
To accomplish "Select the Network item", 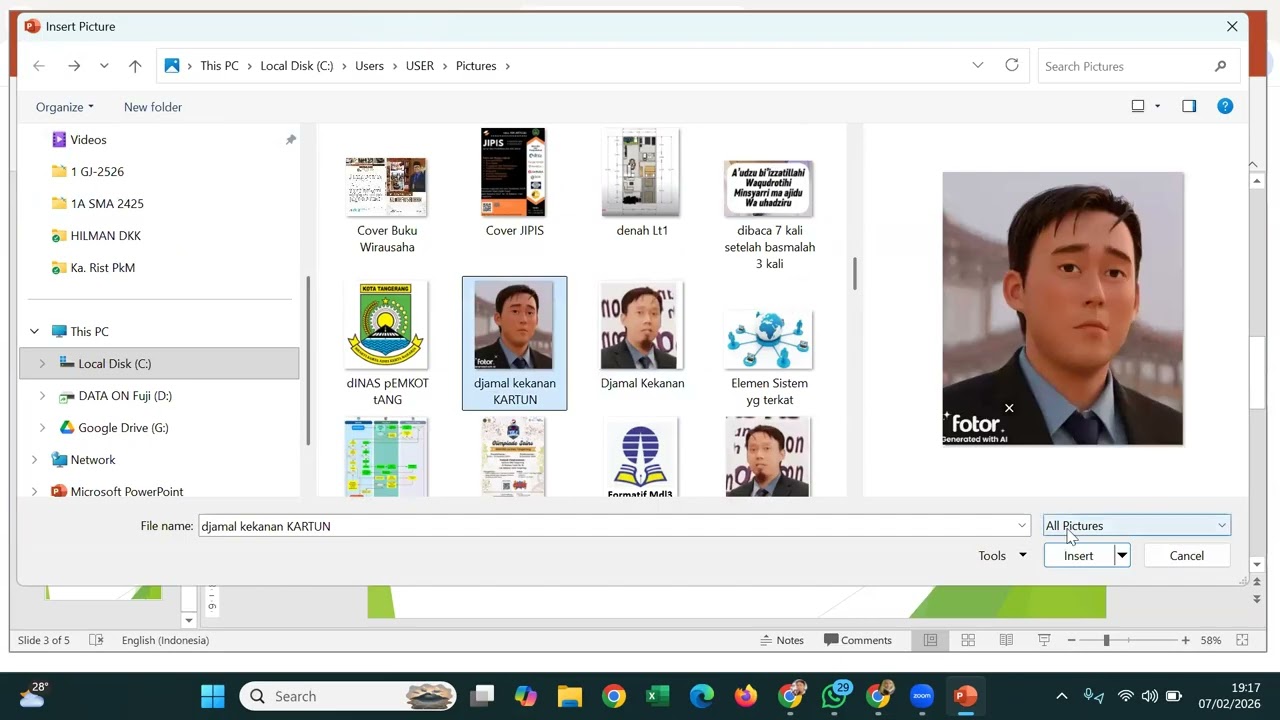I will point(93,460).
